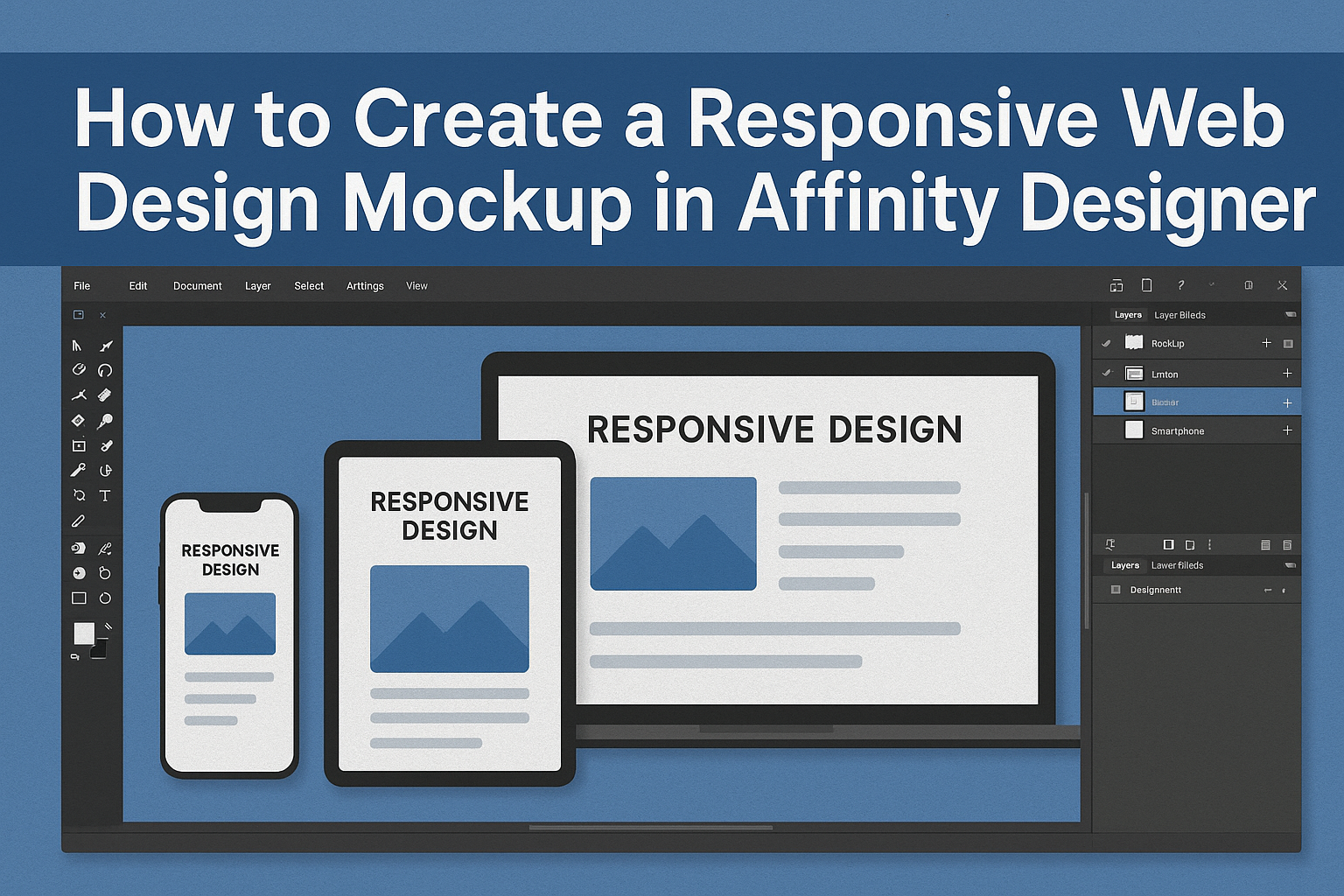Click the white fill color swatch

pos(84,633)
